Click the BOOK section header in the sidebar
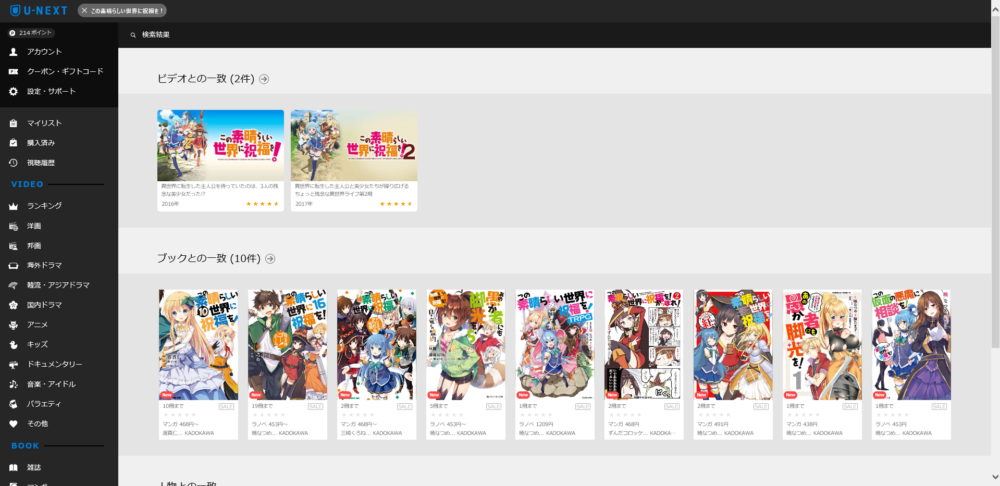The height and width of the screenshot is (486, 1000). (x=26, y=446)
